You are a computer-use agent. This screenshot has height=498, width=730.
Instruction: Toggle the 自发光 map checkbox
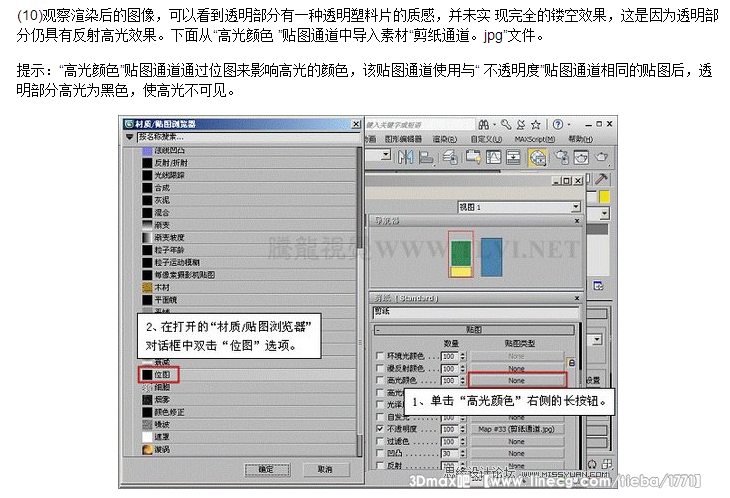pos(380,417)
